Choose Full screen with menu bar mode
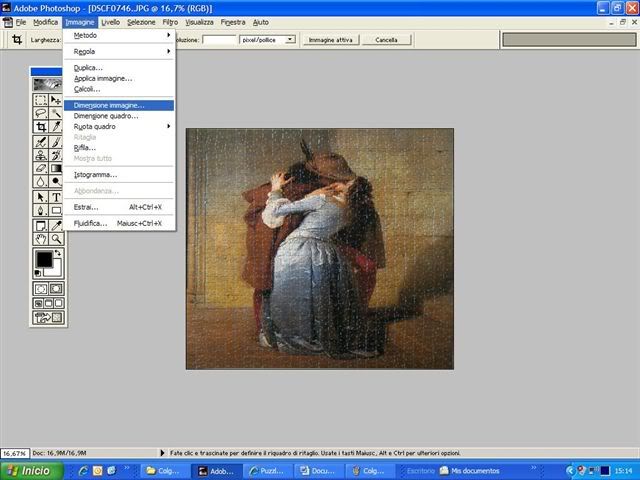Viewport: 640px width, 480px height. coord(48,303)
